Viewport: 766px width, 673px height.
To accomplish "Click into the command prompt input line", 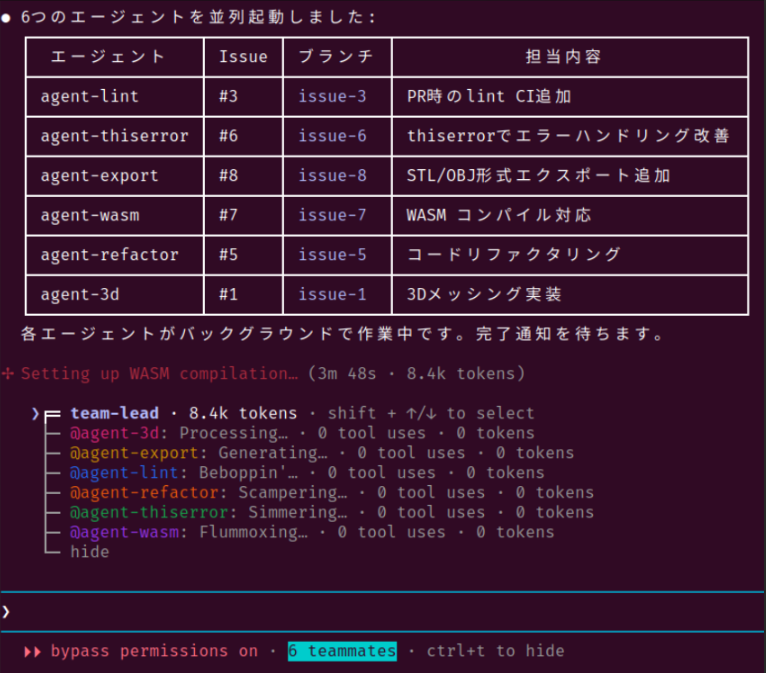I will (x=380, y=611).
